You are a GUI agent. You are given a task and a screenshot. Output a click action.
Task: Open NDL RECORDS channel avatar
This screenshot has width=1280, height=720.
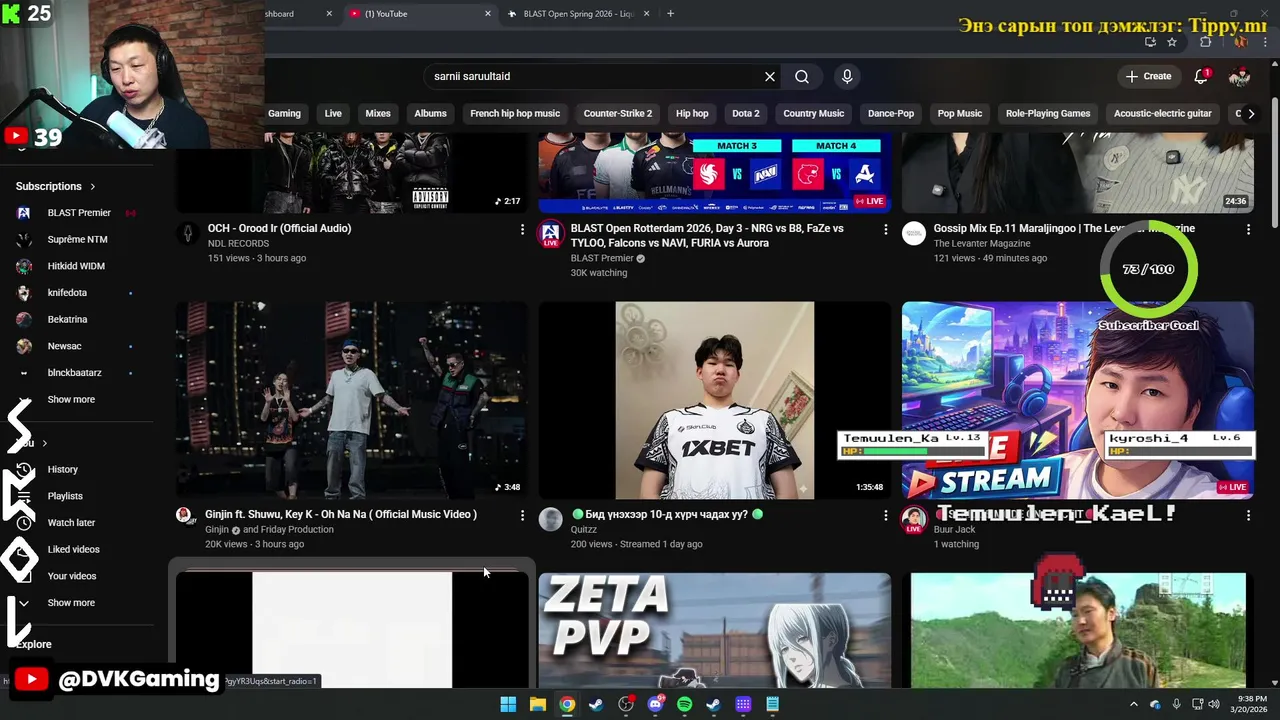(x=187, y=234)
